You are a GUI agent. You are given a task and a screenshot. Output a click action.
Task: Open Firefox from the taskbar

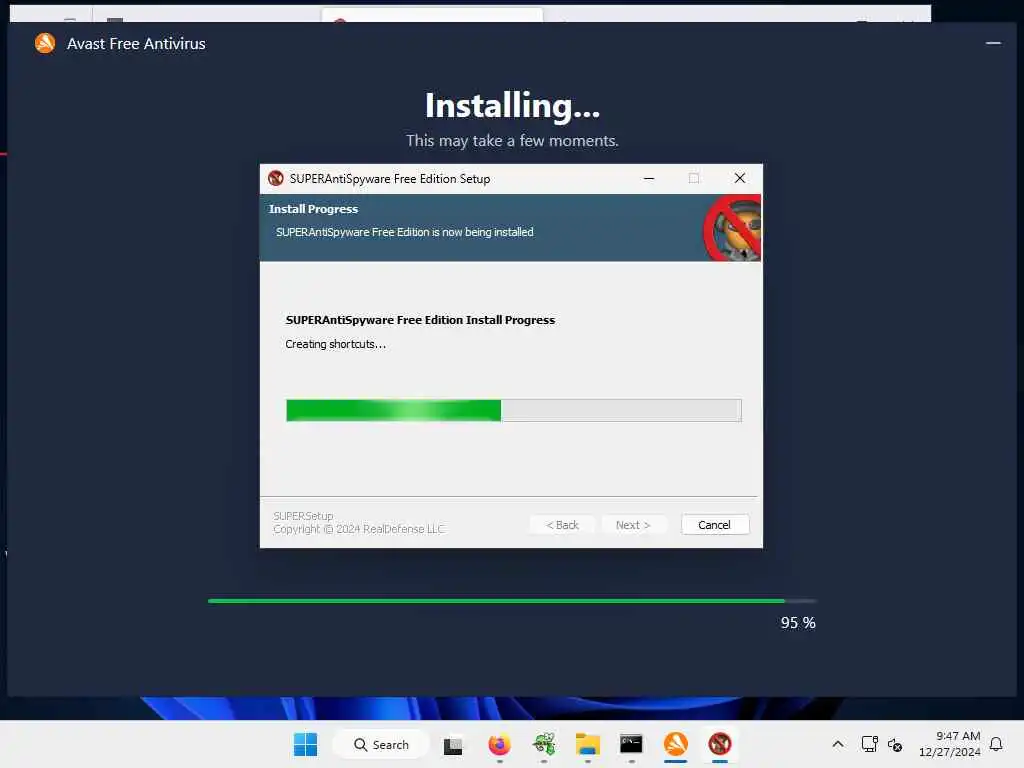pyautogui.click(x=500, y=744)
